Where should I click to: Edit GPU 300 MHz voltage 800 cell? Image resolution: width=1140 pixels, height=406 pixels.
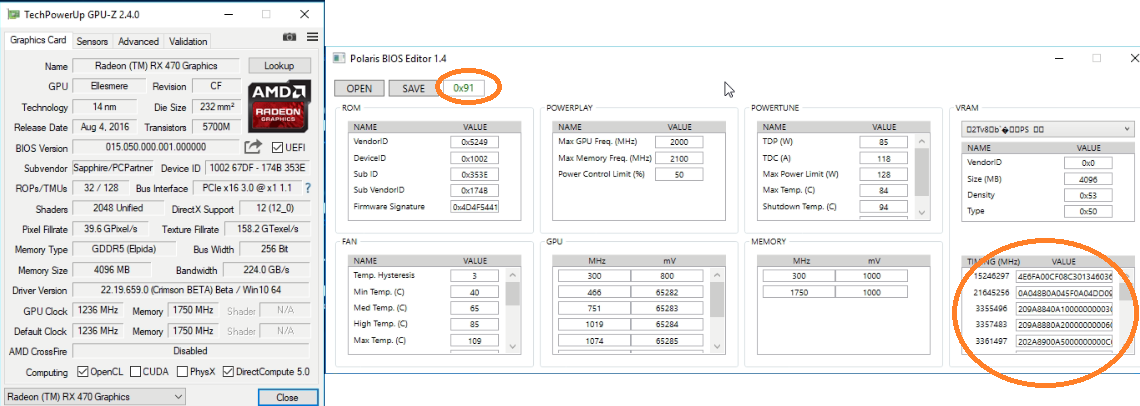pyautogui.click(x=667, y=276)
